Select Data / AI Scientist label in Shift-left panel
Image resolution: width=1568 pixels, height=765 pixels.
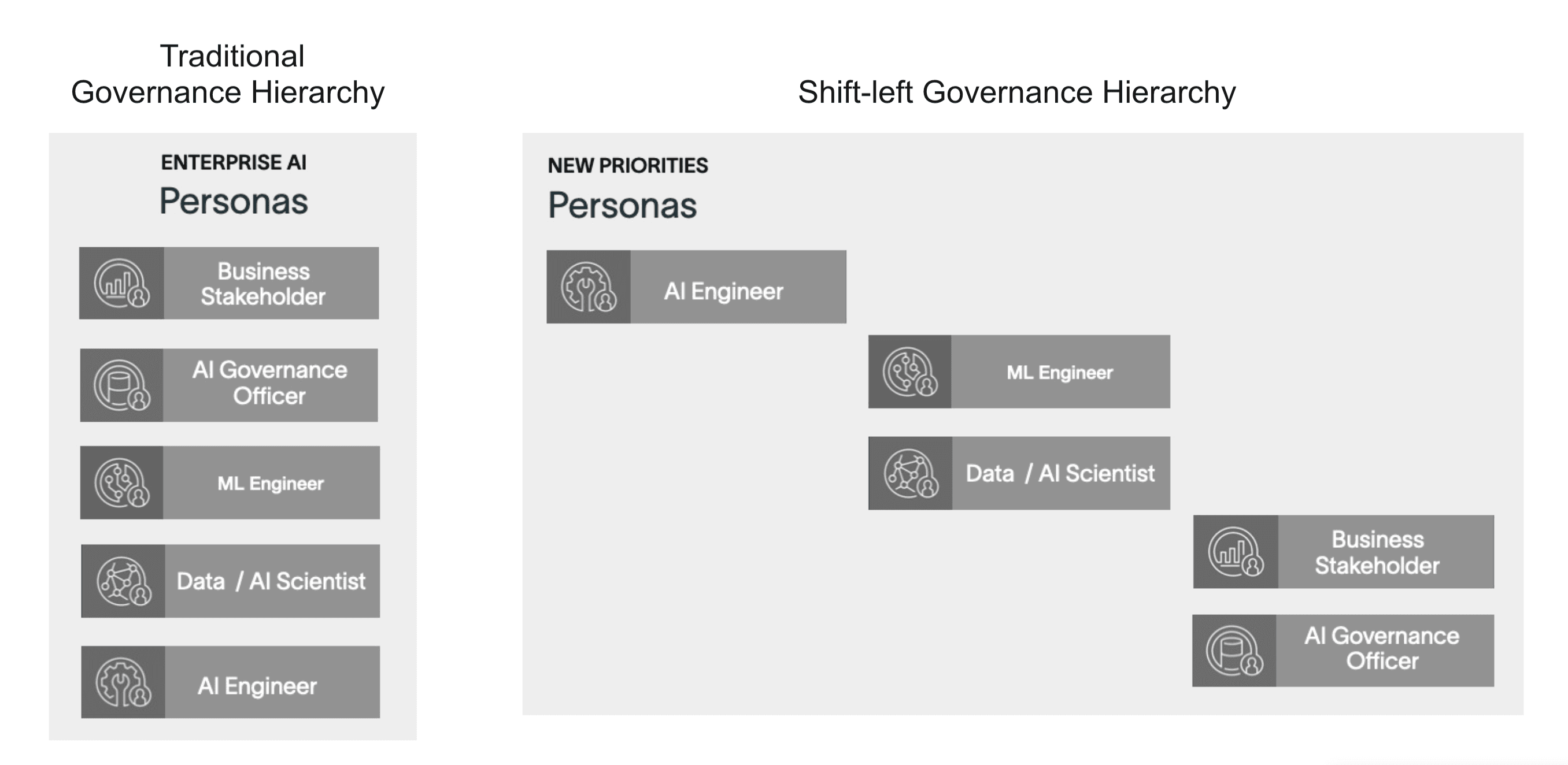(1060, 473)
